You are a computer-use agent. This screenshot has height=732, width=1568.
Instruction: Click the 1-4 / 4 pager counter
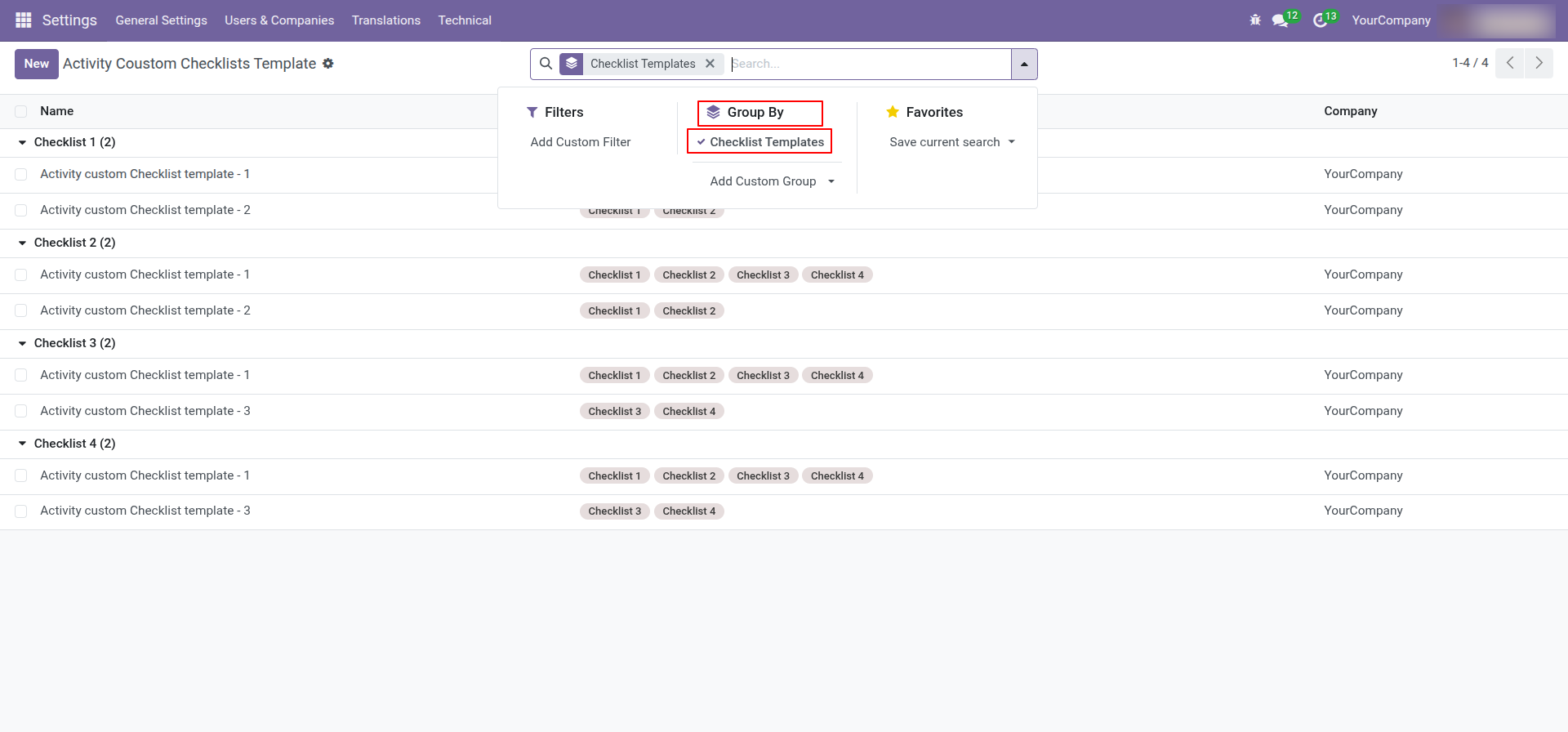1470,63
